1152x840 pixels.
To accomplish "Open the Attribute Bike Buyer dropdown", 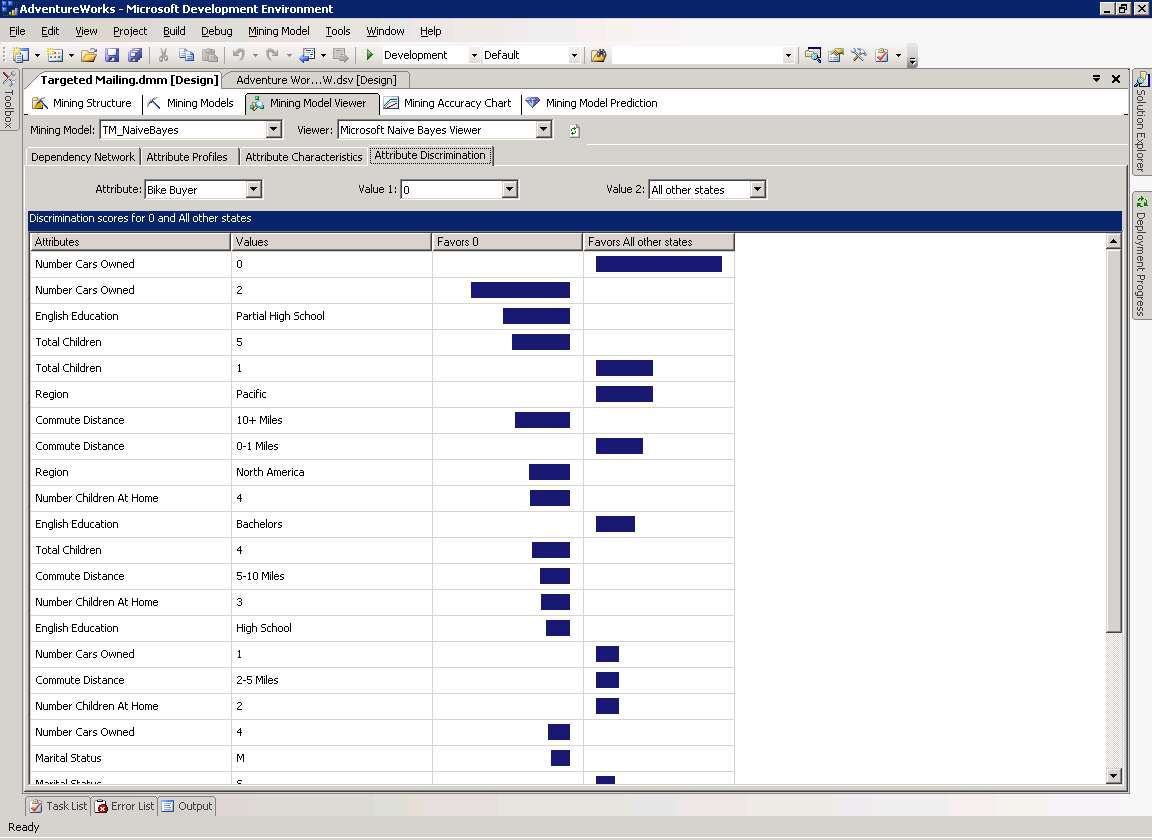I will pyautogui.click(x=253, y=190).
